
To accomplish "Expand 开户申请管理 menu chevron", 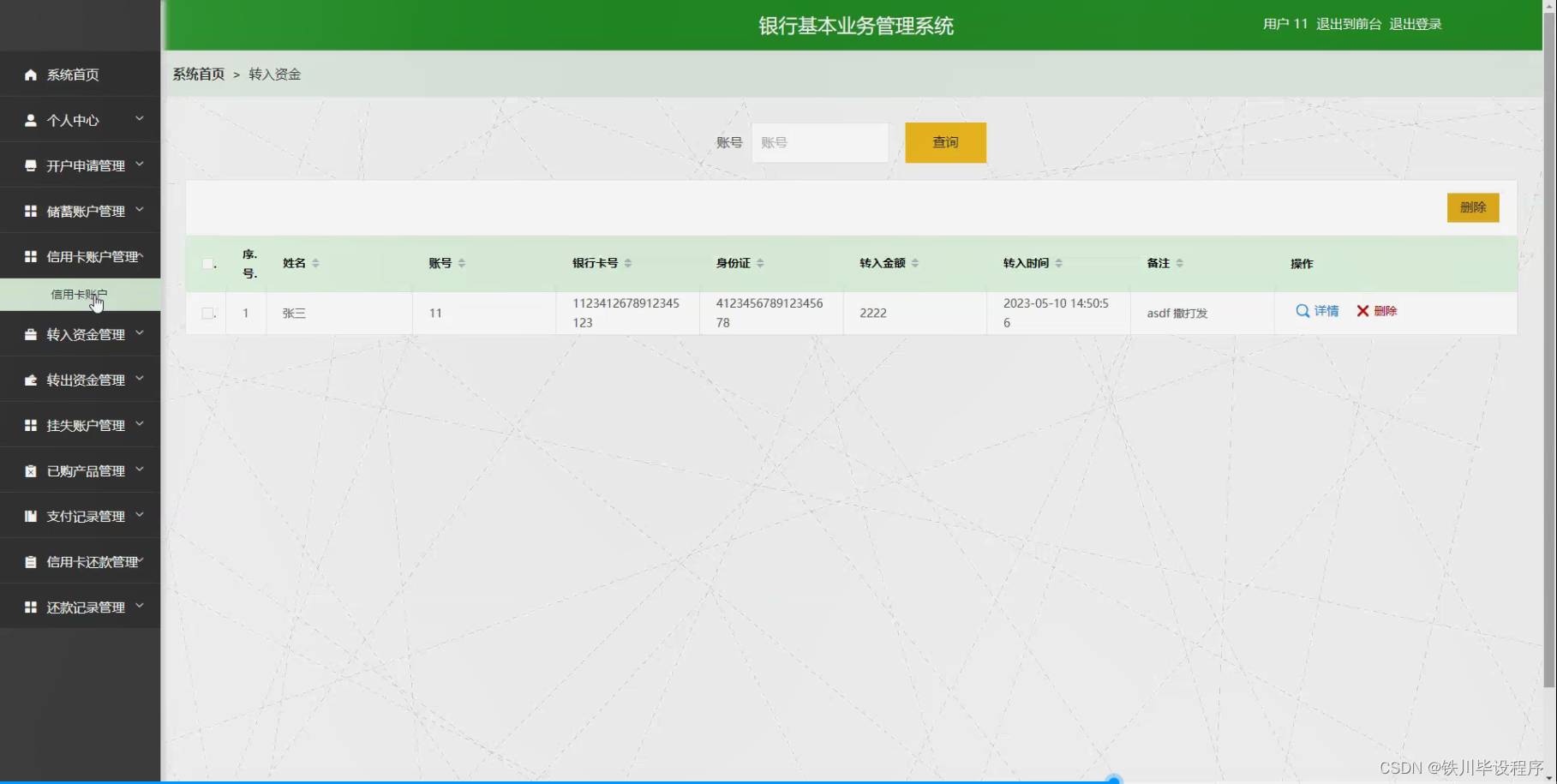I will coord(140,164).
